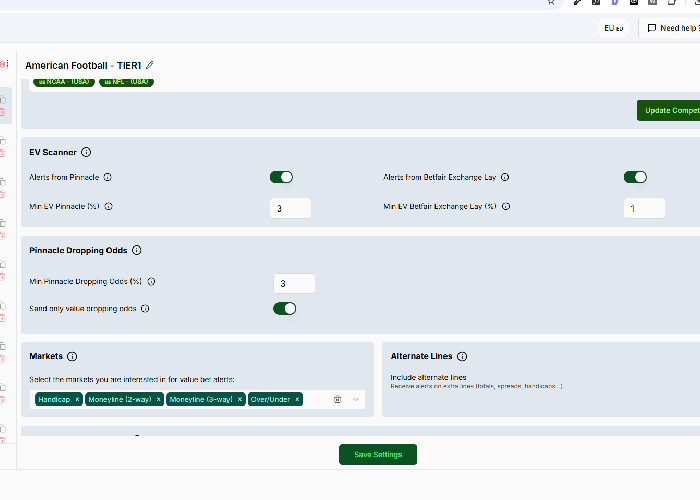700x500 pixels.
Task: Remove Moneyline (2-way) market tag
Action: point(158,399)
